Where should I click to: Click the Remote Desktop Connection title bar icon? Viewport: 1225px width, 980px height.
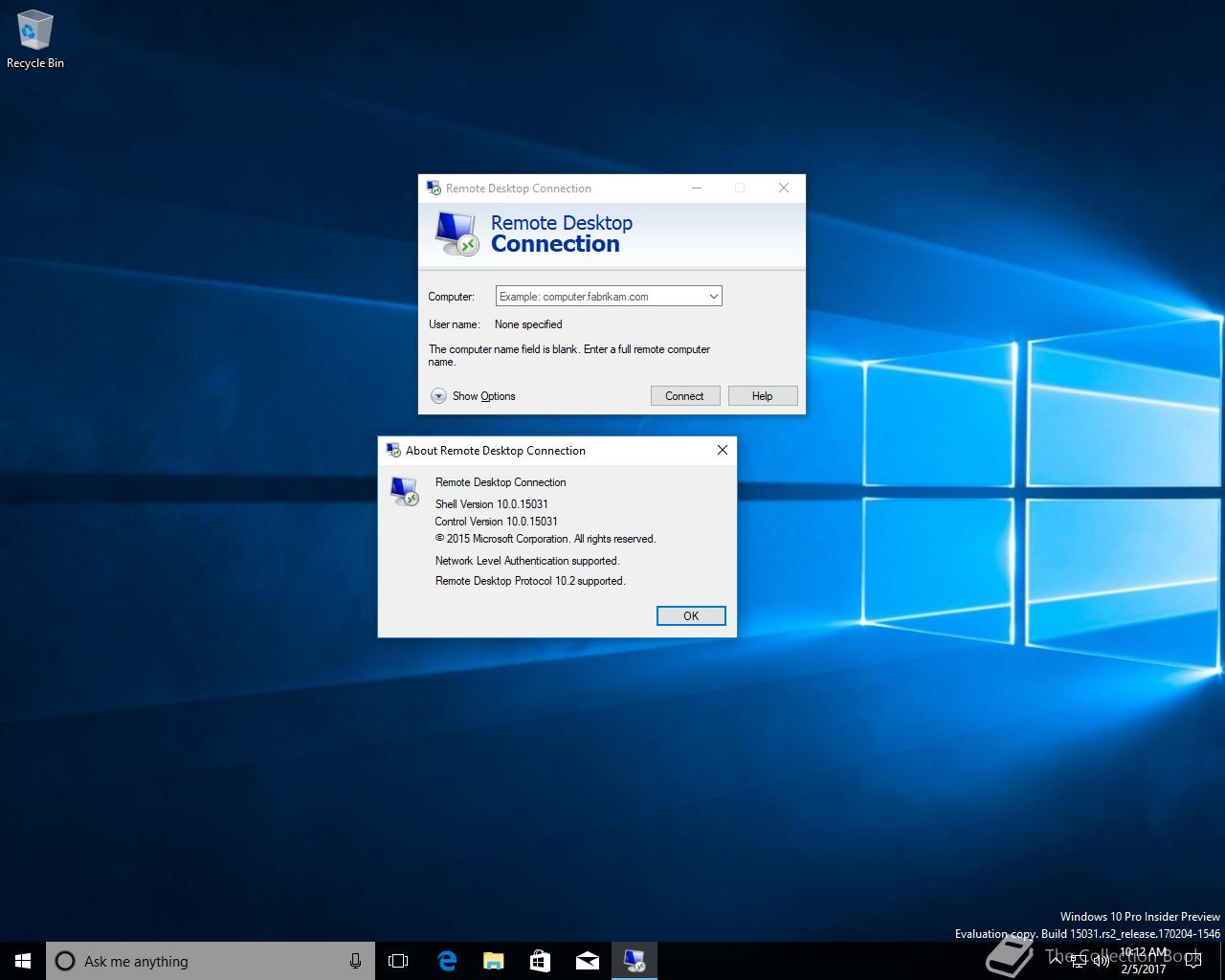point(434,189)
